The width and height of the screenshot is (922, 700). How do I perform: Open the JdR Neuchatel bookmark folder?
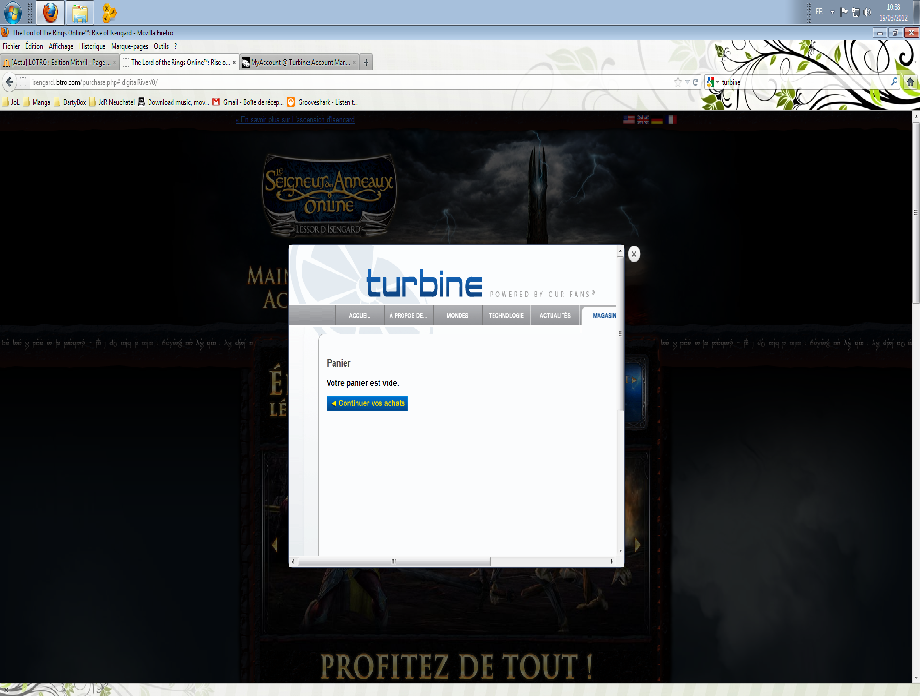(x=112, y=102)
